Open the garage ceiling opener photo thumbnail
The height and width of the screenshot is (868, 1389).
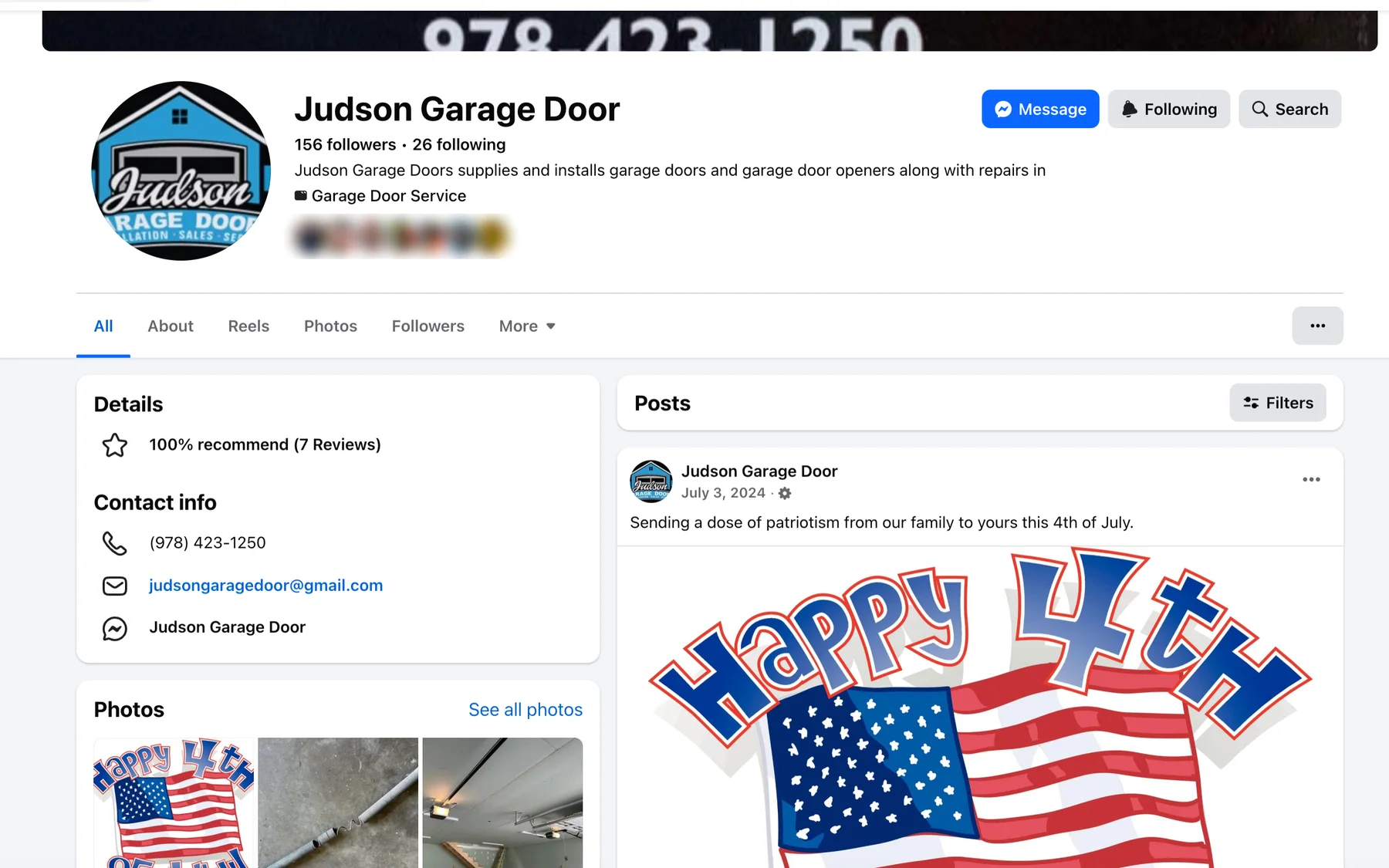coord(502,802)
